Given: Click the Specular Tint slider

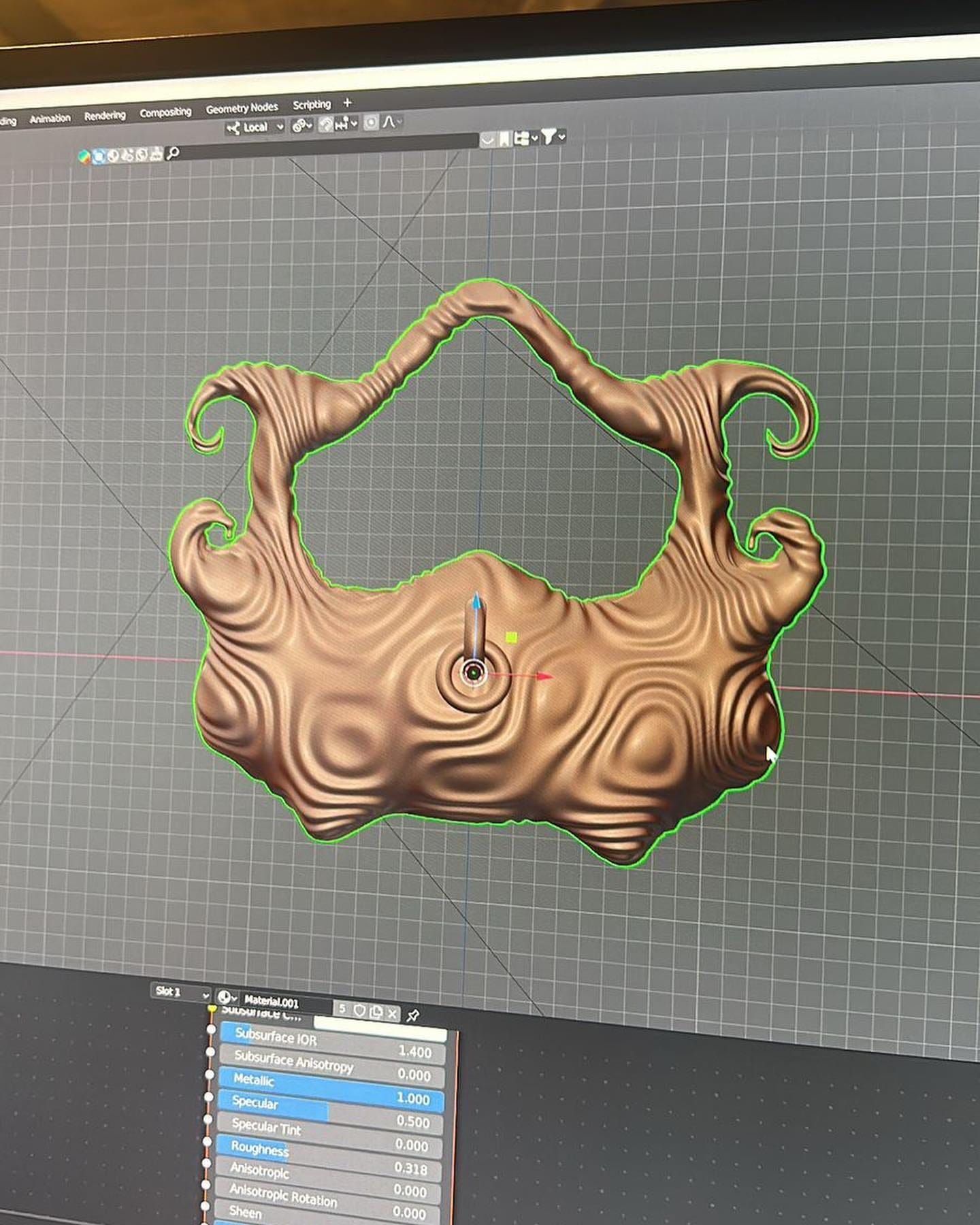Looking at the screenshot, I should [329, 1135].
